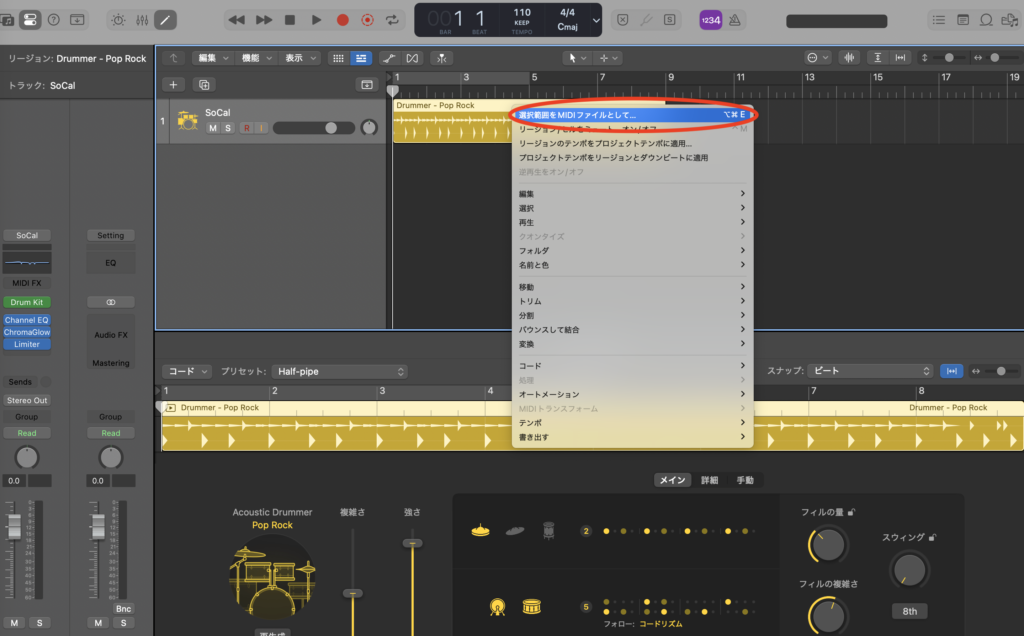Solo the SoCal track

[x=227, y=128]
